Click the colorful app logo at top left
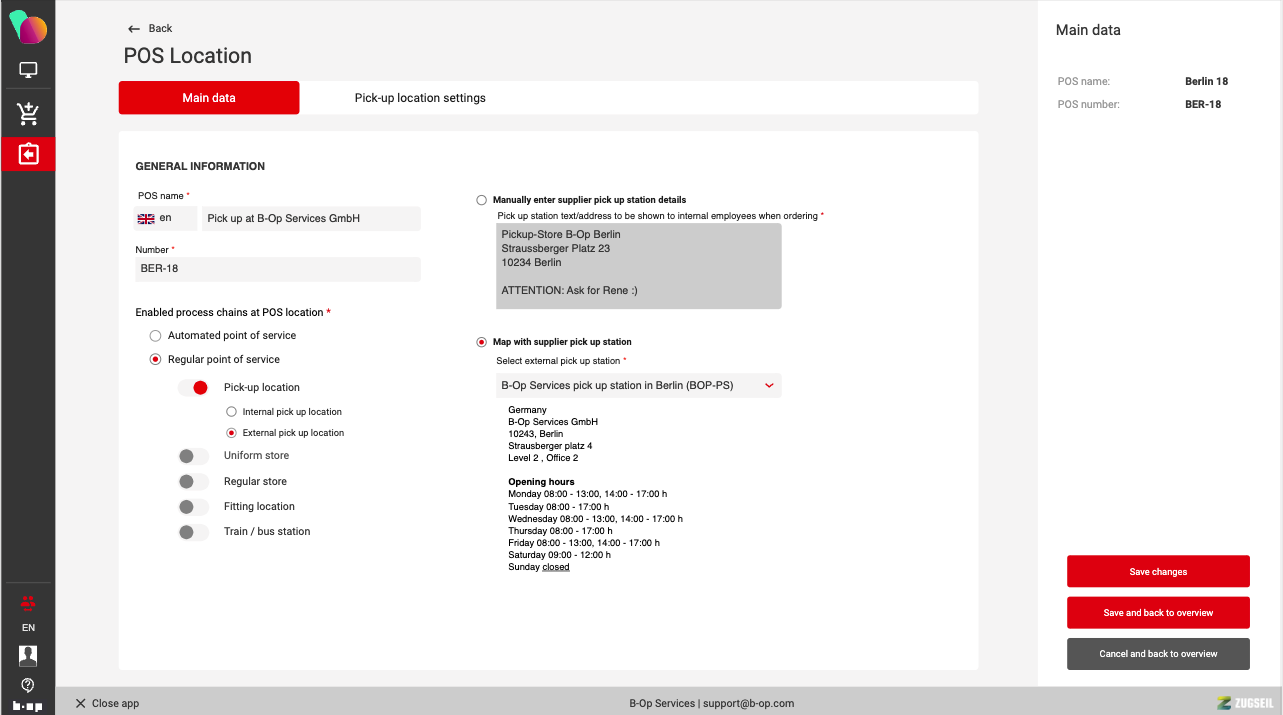Viewport: 1283px width, 715px height. (x=28, y=27)
